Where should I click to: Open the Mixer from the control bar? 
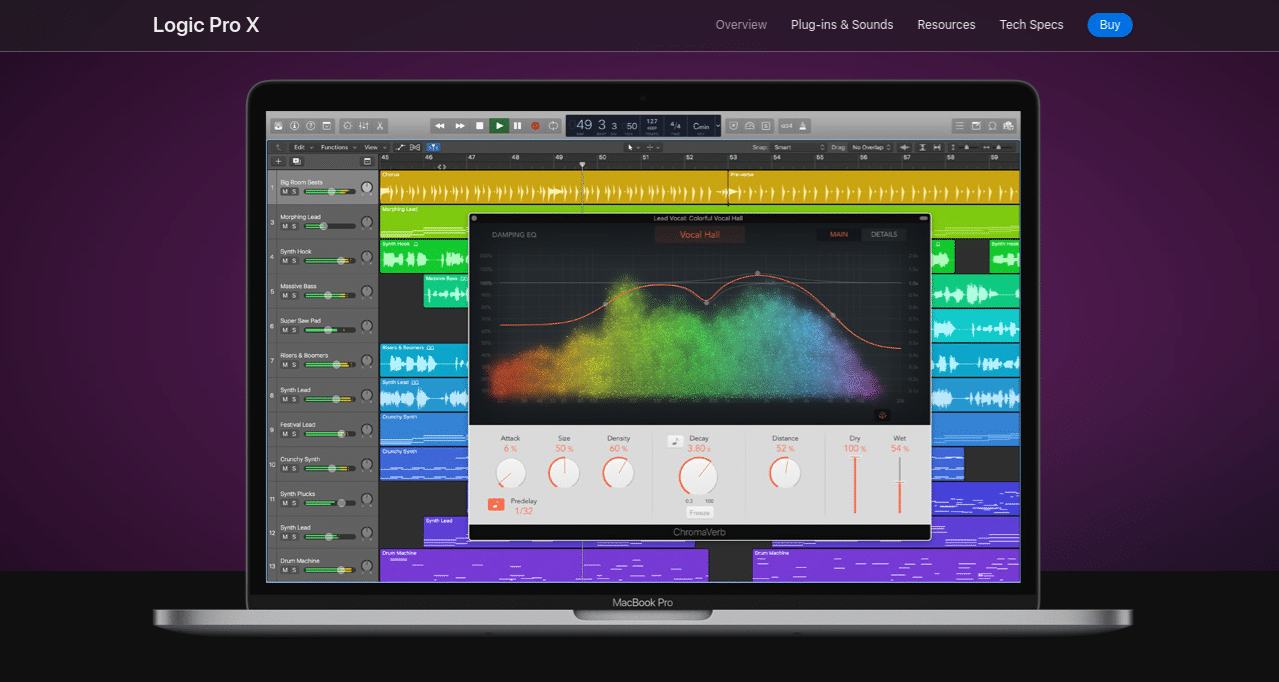click(x=363, y=126)
